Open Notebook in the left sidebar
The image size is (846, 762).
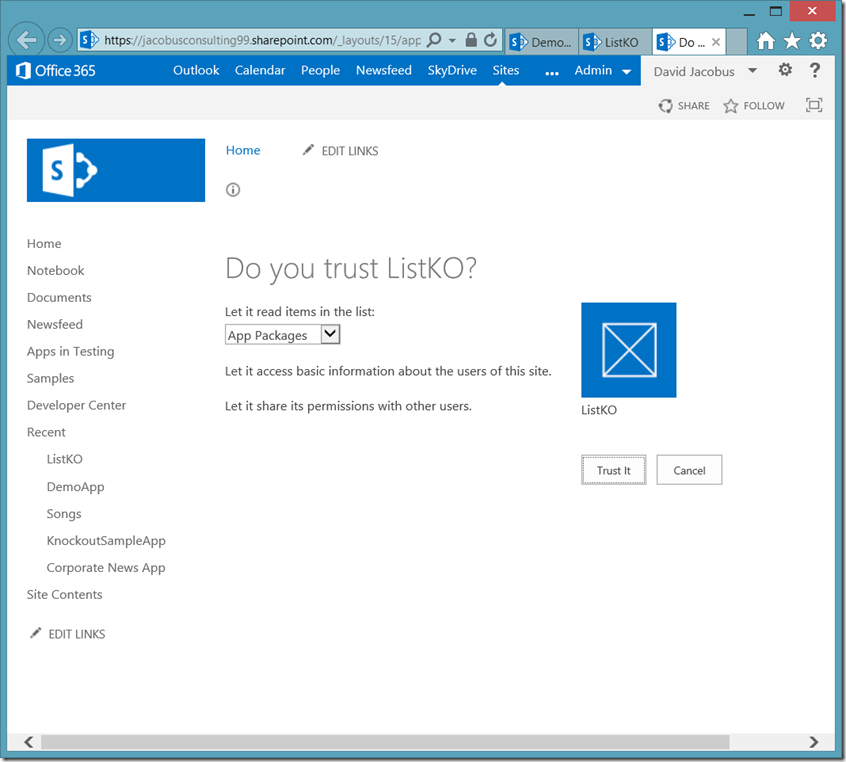point(56,270)
